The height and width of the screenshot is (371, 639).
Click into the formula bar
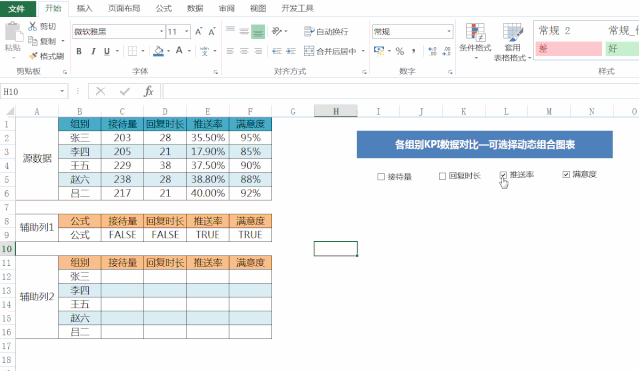click(x=401, y=91)
